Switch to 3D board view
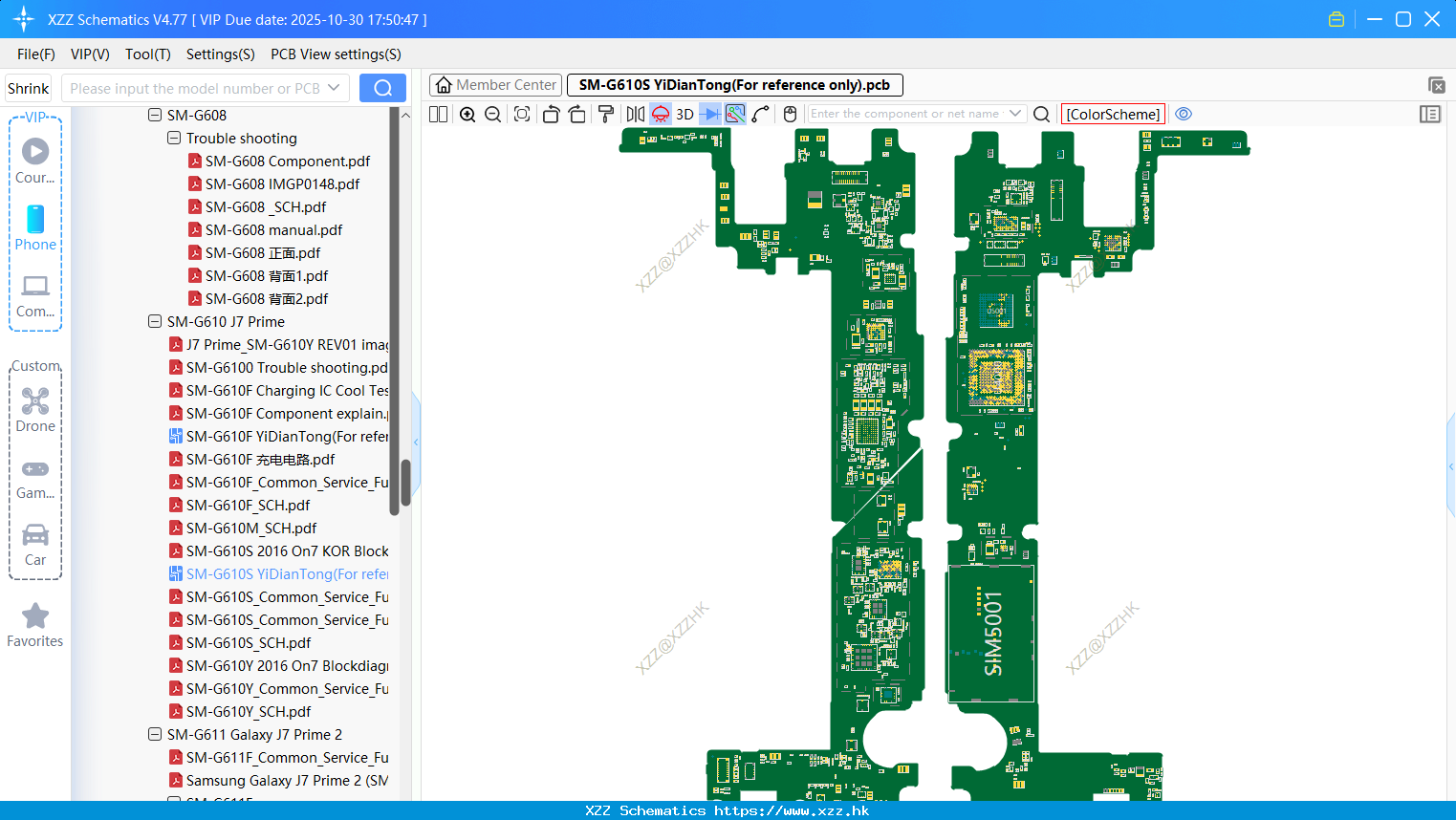Viewport: 1456px width, 820px height. coord(685,114)
